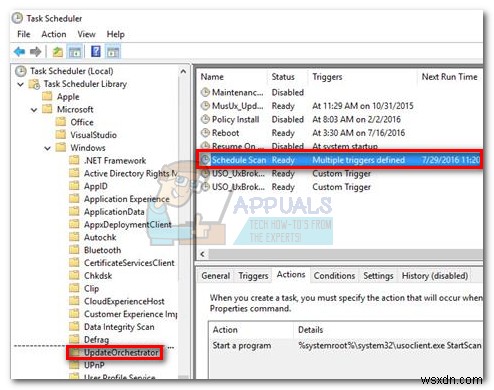The width and height of the screenshot is (494, 390).
Task: Select the Start a program action row
Action: coord(346,346)
